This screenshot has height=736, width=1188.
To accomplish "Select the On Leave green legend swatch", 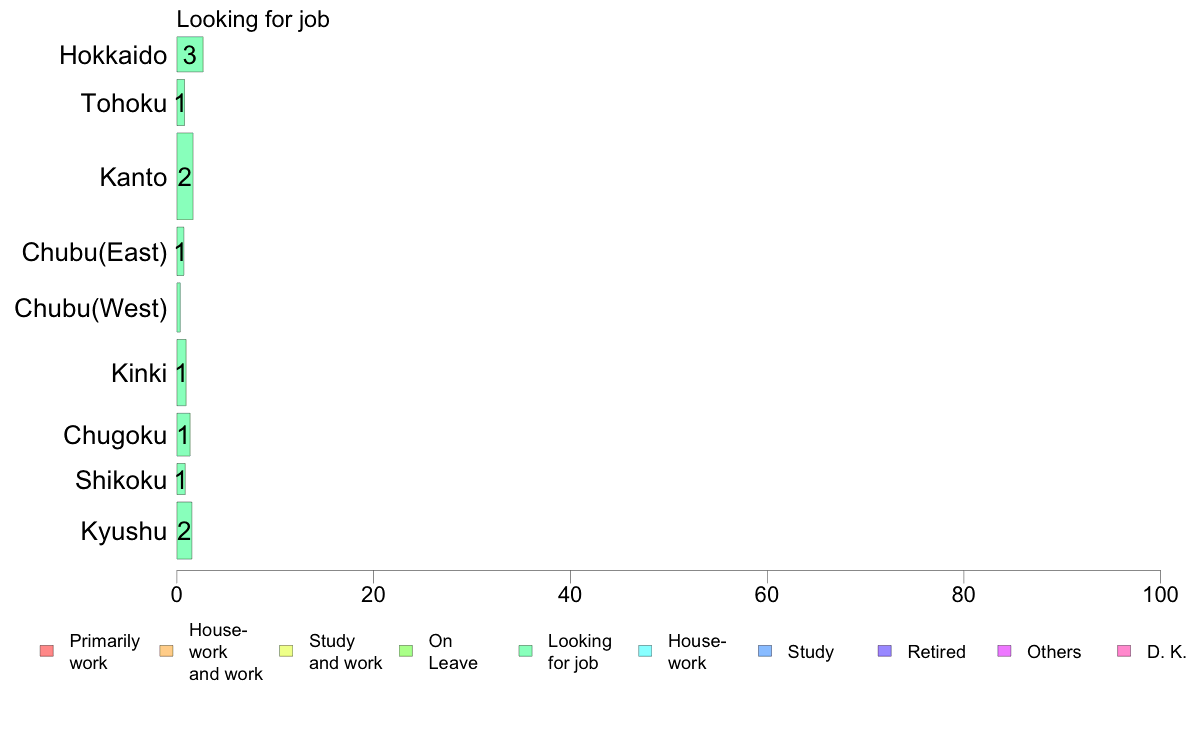I will point(405,651).
